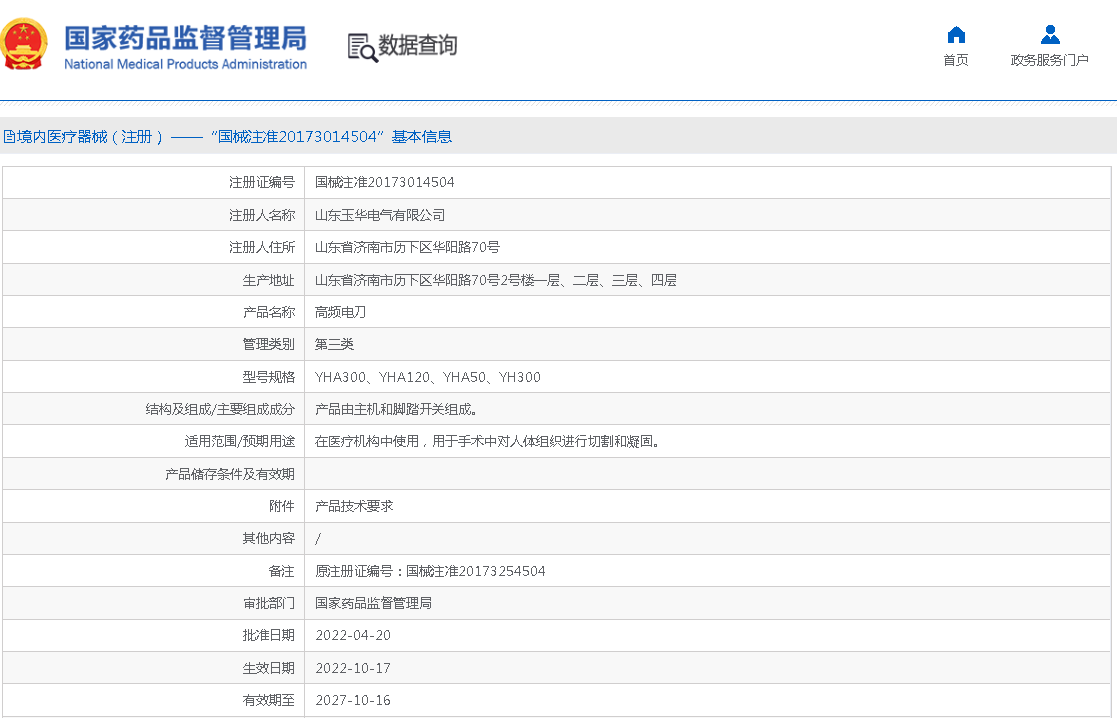
Task: Click the original registration number 国械注准20173254504 remark
Action: [430, 571]
